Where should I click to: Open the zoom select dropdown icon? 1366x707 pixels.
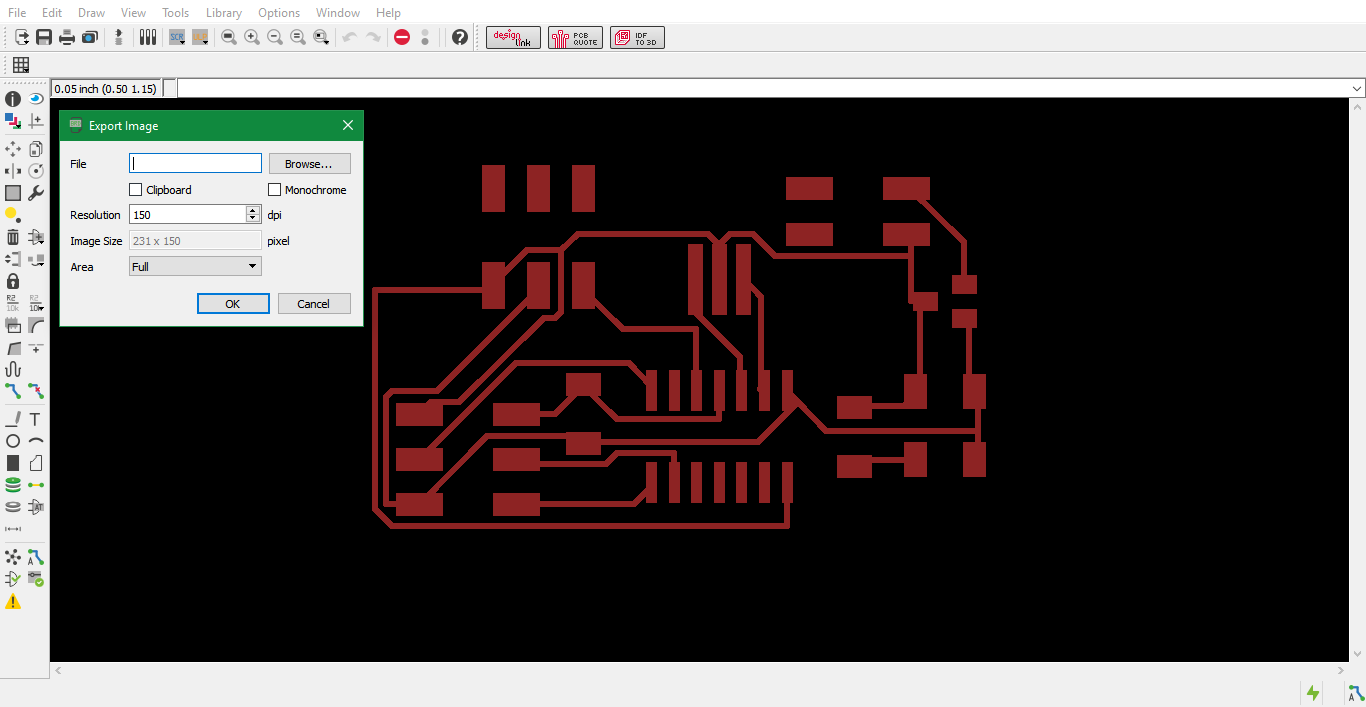[x=321, y=37]
